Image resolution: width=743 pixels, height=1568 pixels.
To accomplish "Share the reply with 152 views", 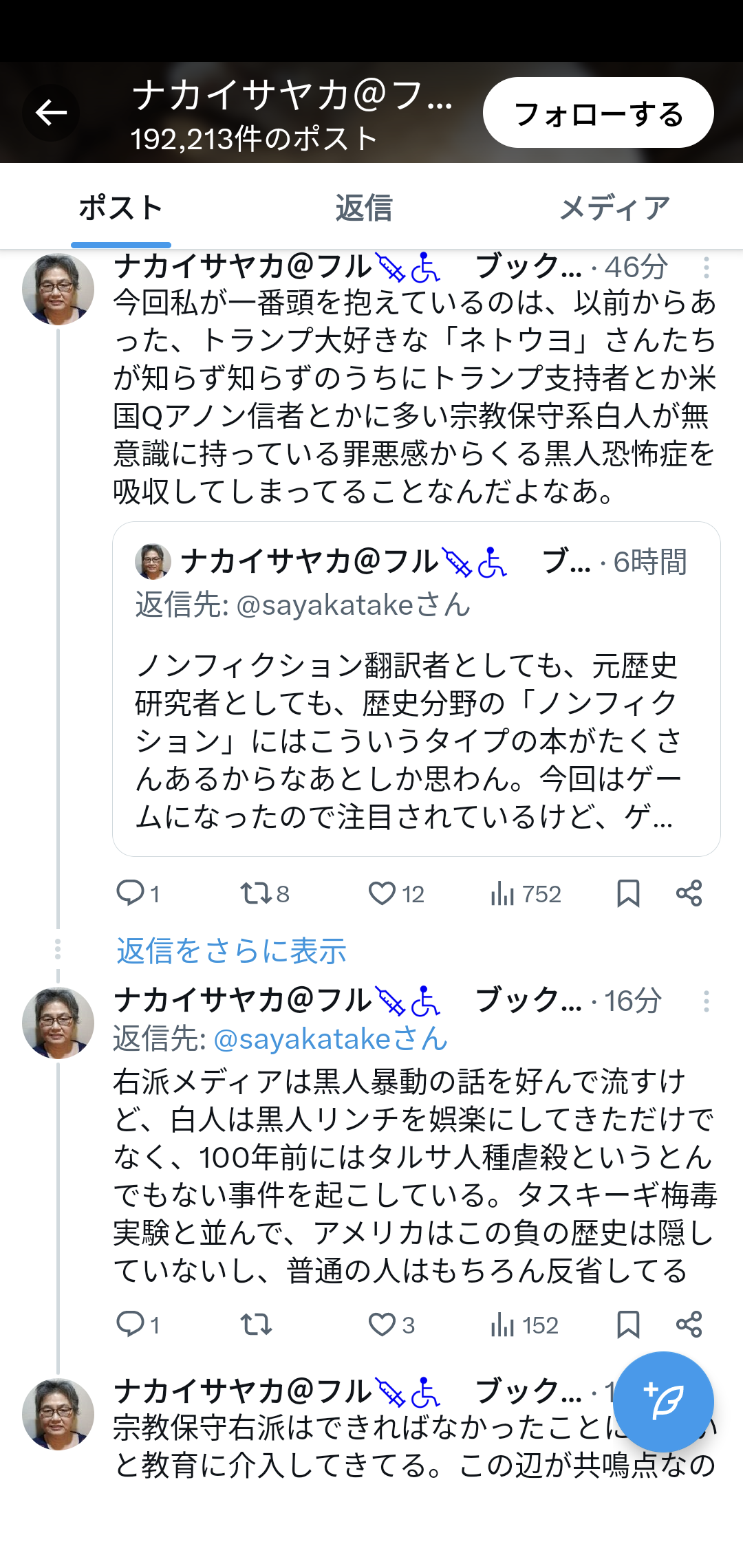I will [689, 1325].
